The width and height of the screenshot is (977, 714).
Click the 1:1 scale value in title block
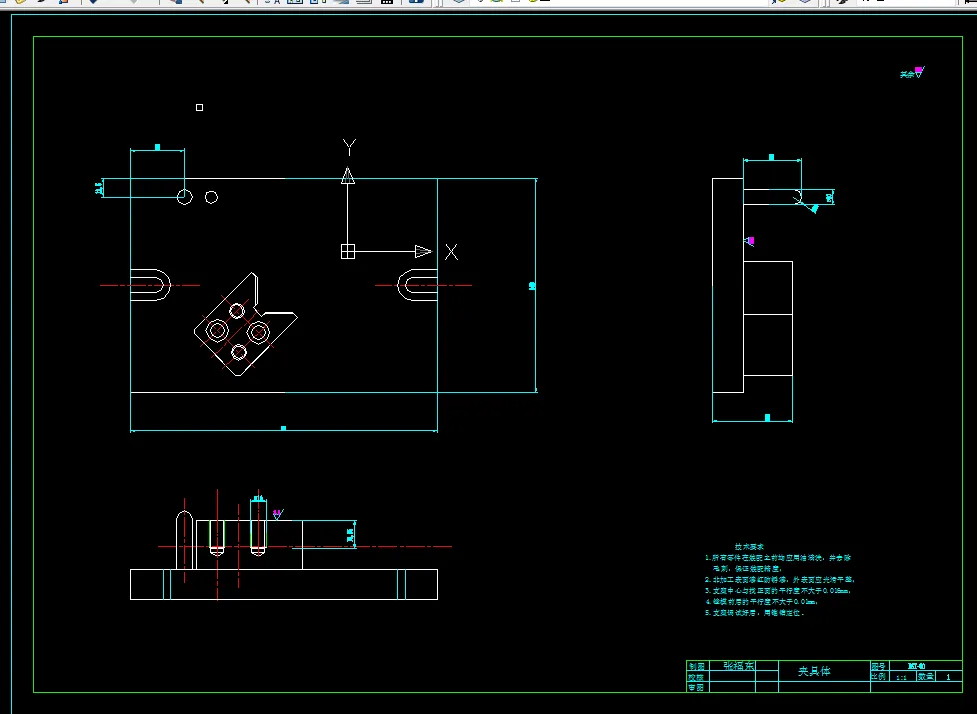pos(901,677)
